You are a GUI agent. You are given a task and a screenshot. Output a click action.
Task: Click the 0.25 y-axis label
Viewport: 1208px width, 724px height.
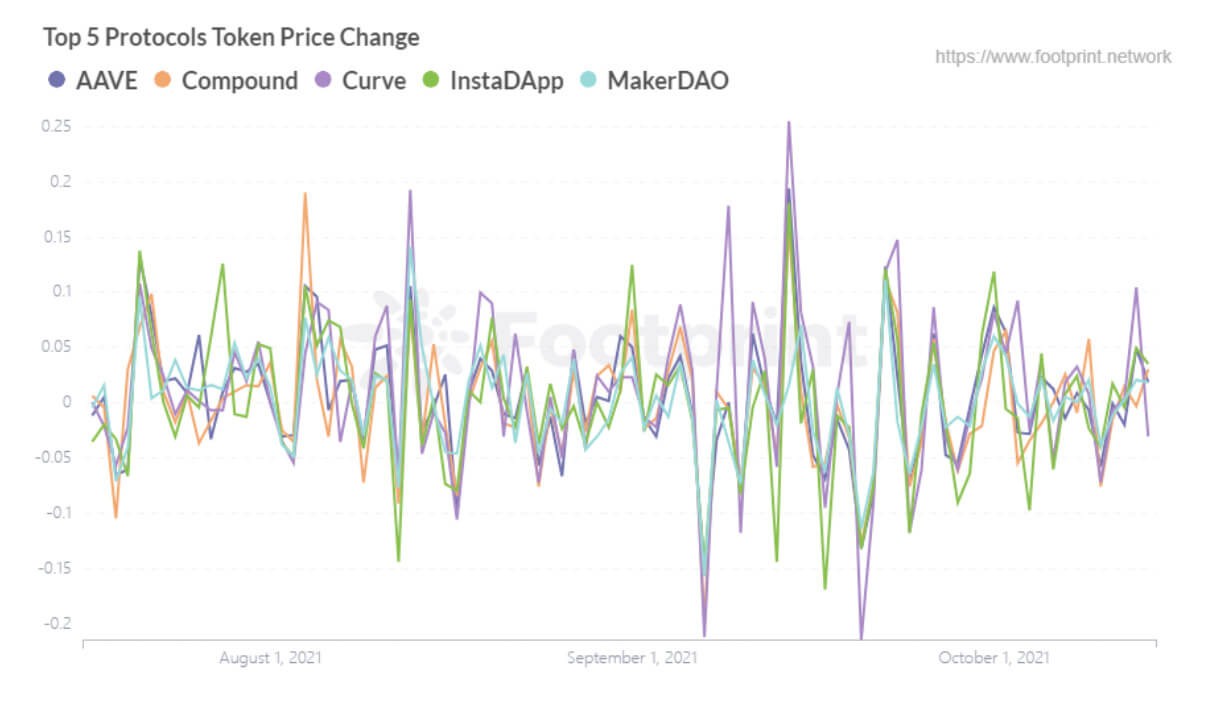tap(56, 127)
